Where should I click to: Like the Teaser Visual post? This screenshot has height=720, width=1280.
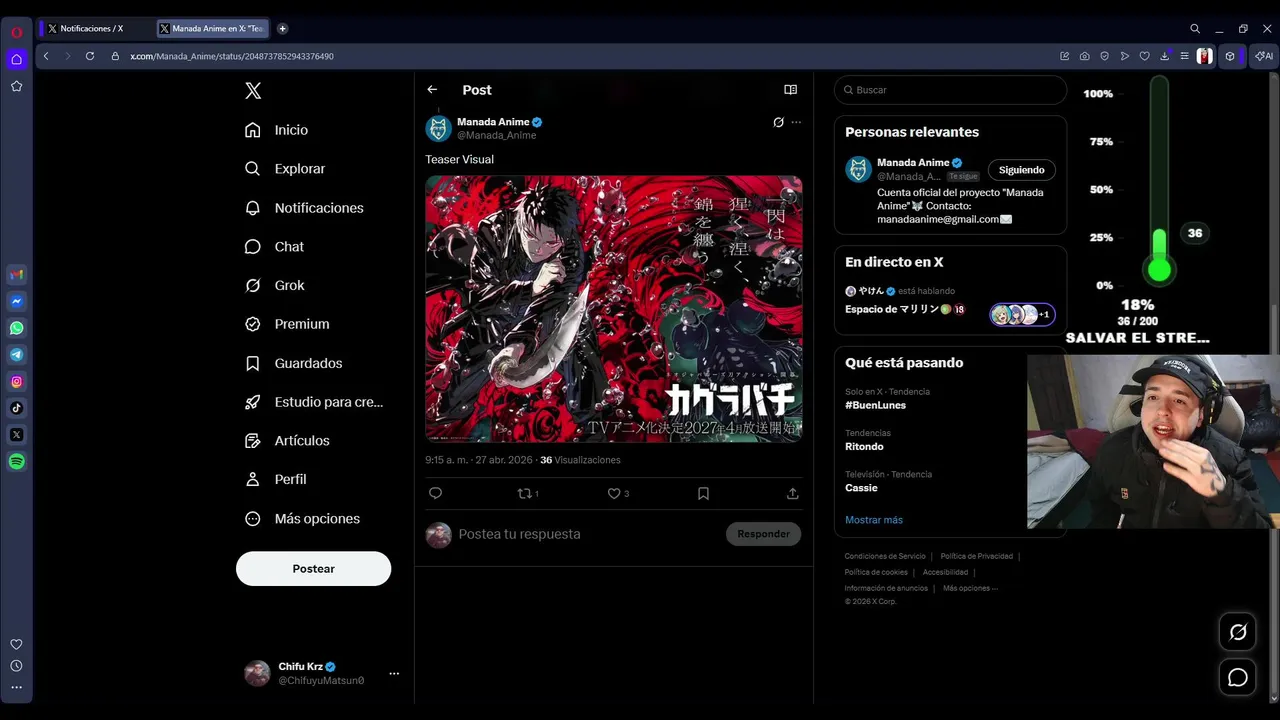pyautogui.click(x=618, y=493)
